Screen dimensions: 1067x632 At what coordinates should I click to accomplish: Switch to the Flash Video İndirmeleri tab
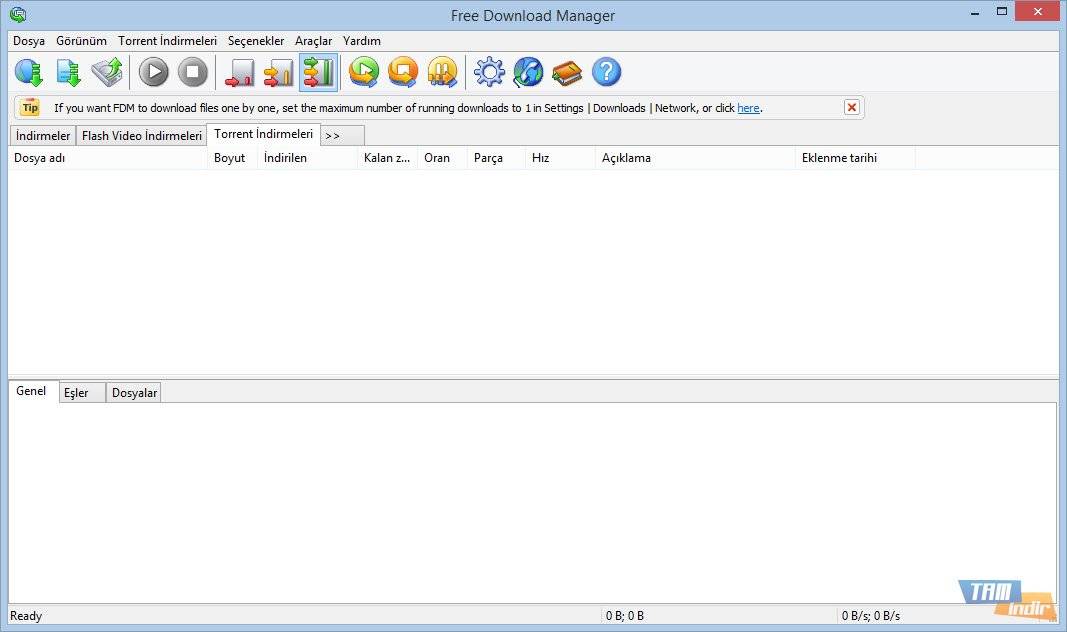point(141,135)
